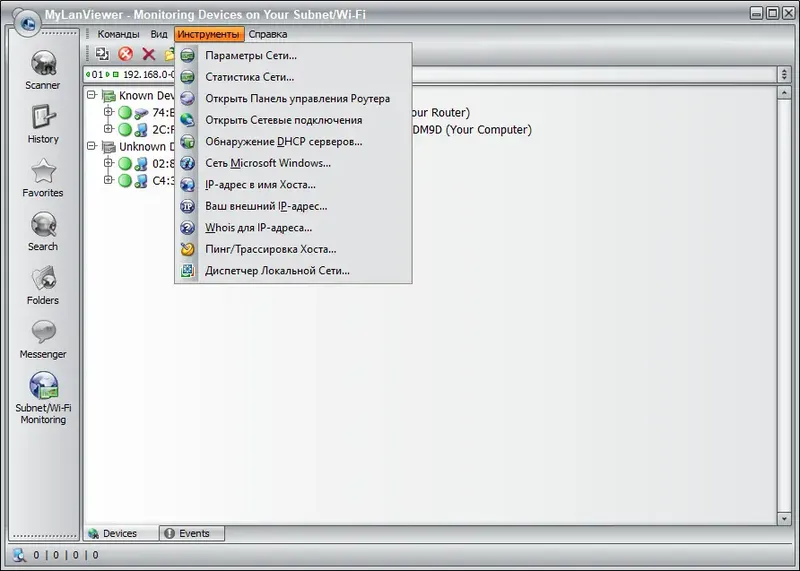Collapse the Unknown Devices tree group

point(91,146)
